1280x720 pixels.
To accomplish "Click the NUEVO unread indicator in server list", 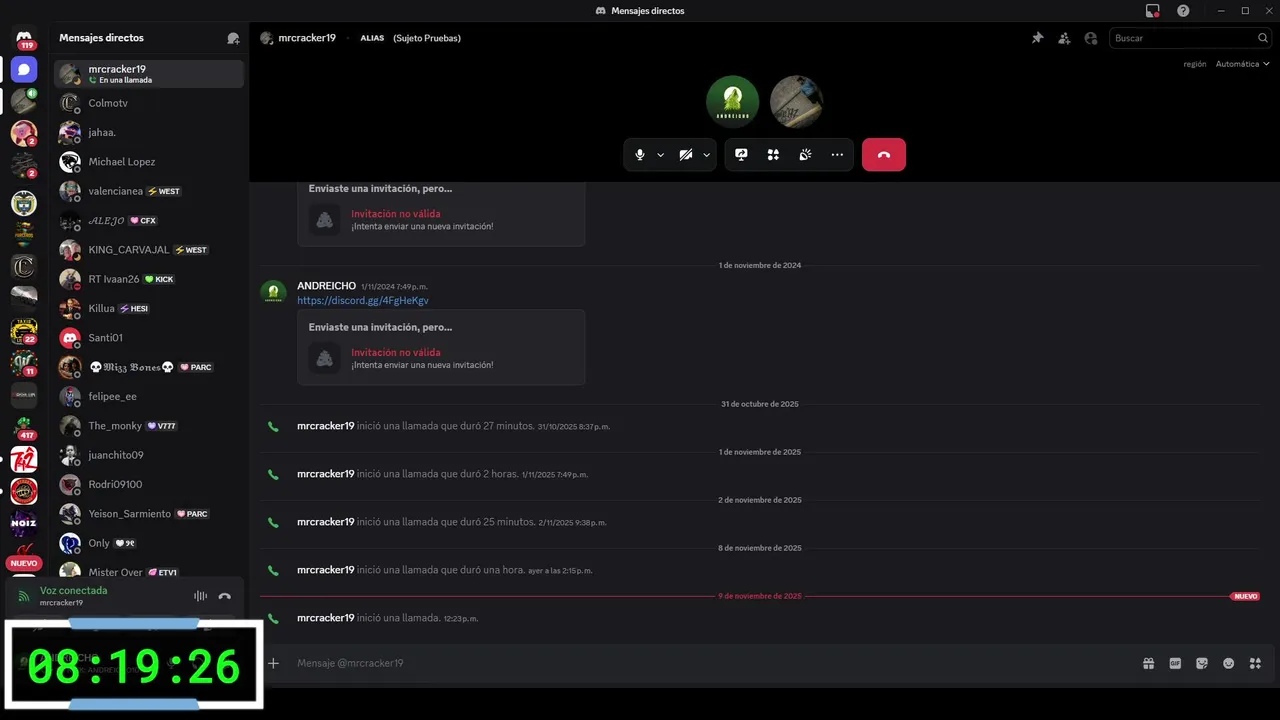I will click(24, 563).
